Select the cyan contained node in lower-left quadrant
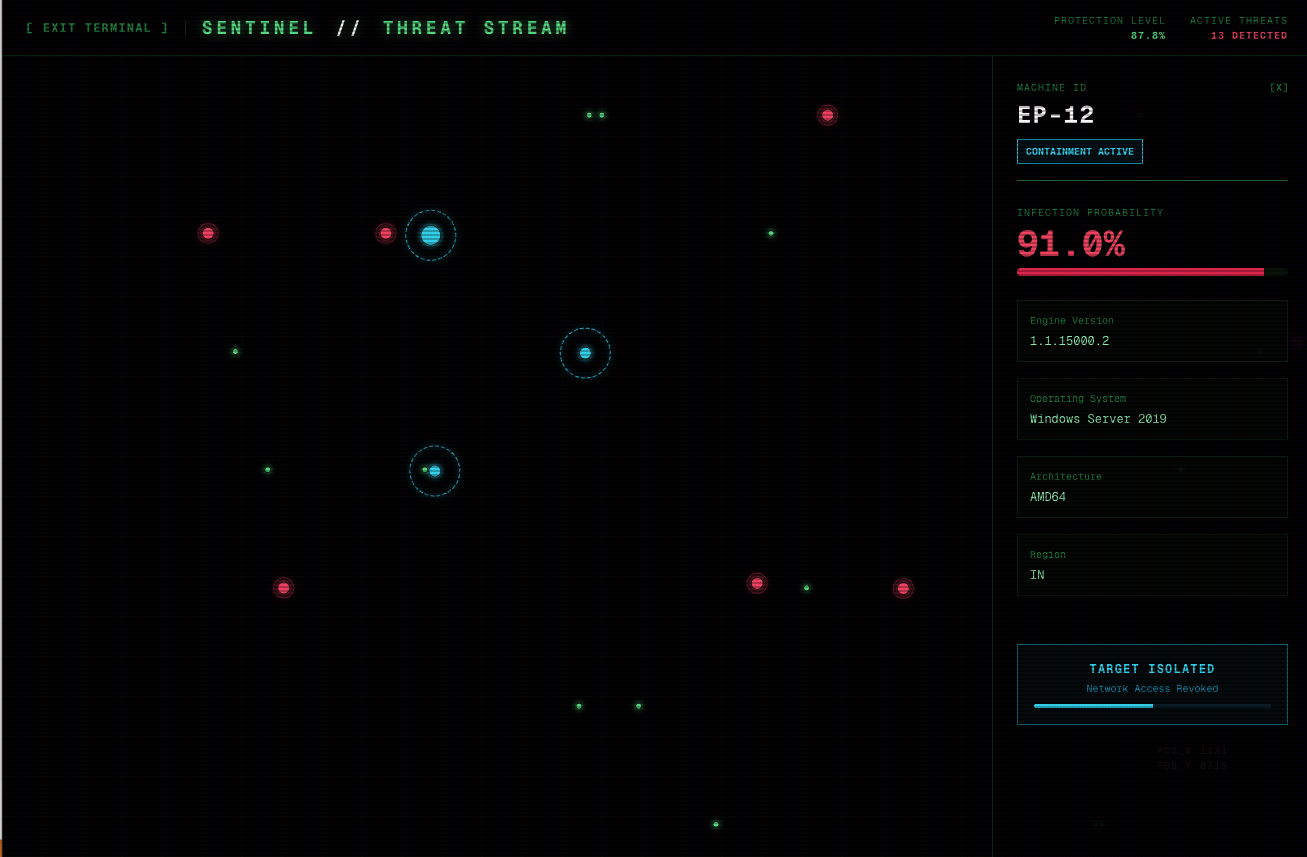This screenshot has width=1307, height=857. coord(434,470)
